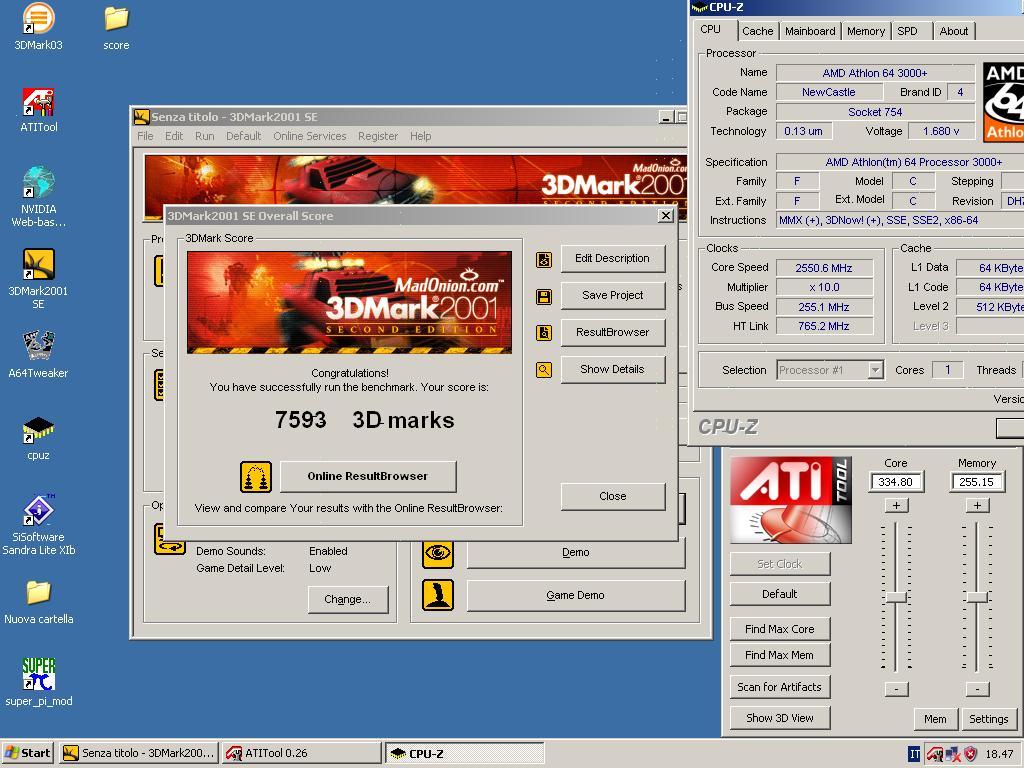Open the Default menu in 3DMark2001

pyautogui.click(x=244, y=136)
